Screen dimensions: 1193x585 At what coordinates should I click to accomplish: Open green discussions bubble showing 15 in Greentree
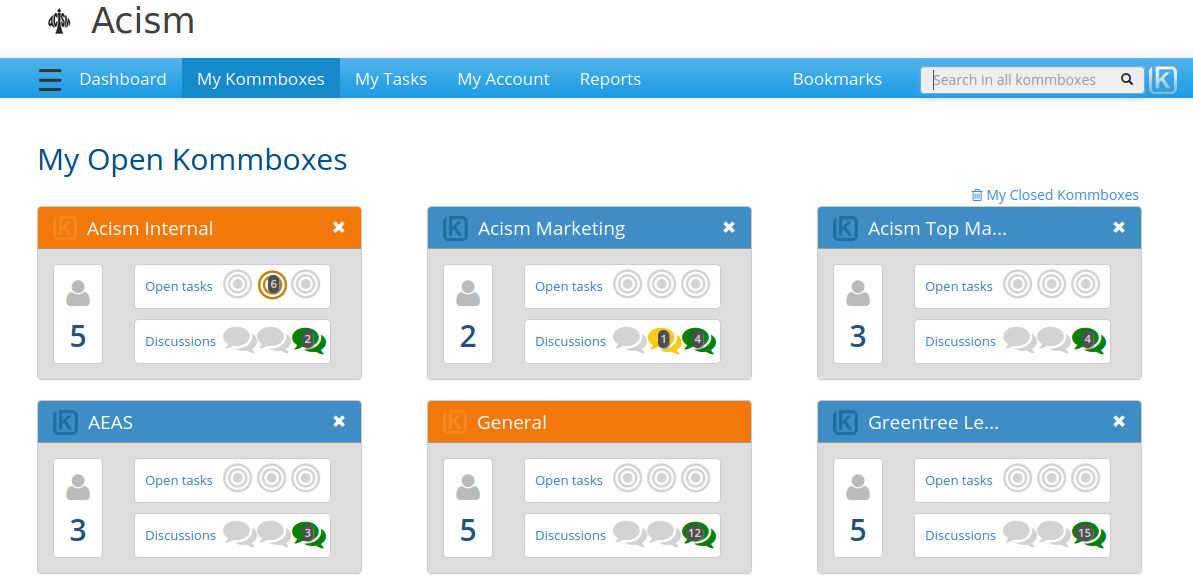[1086, 534]
